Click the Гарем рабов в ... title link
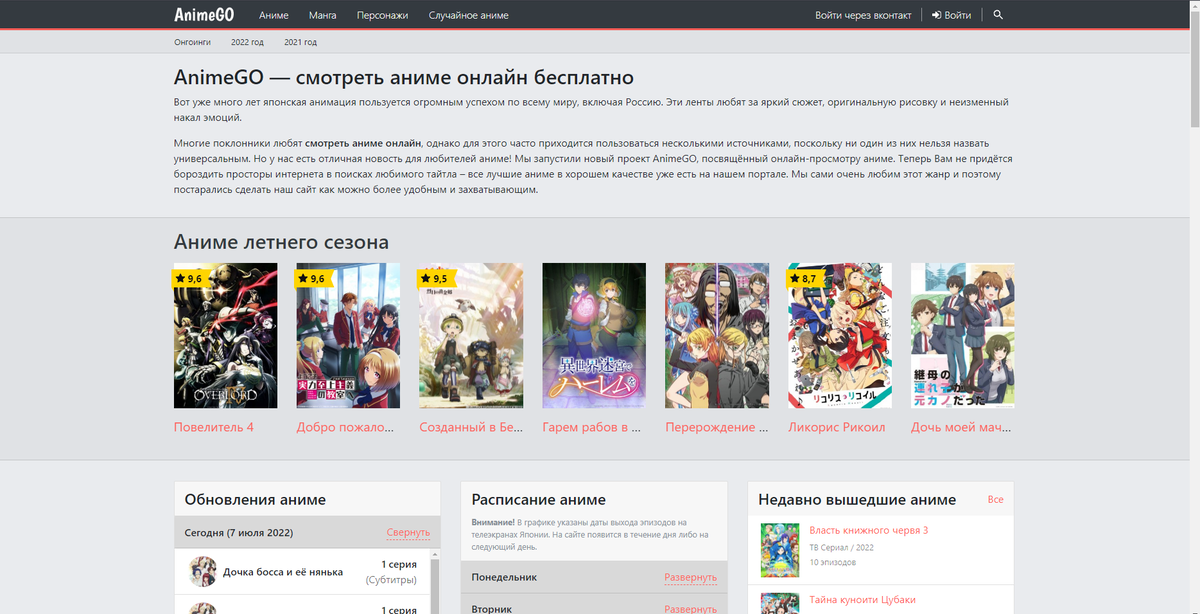The height and width of the screenshot is (614, 1200). coord(591,427)
